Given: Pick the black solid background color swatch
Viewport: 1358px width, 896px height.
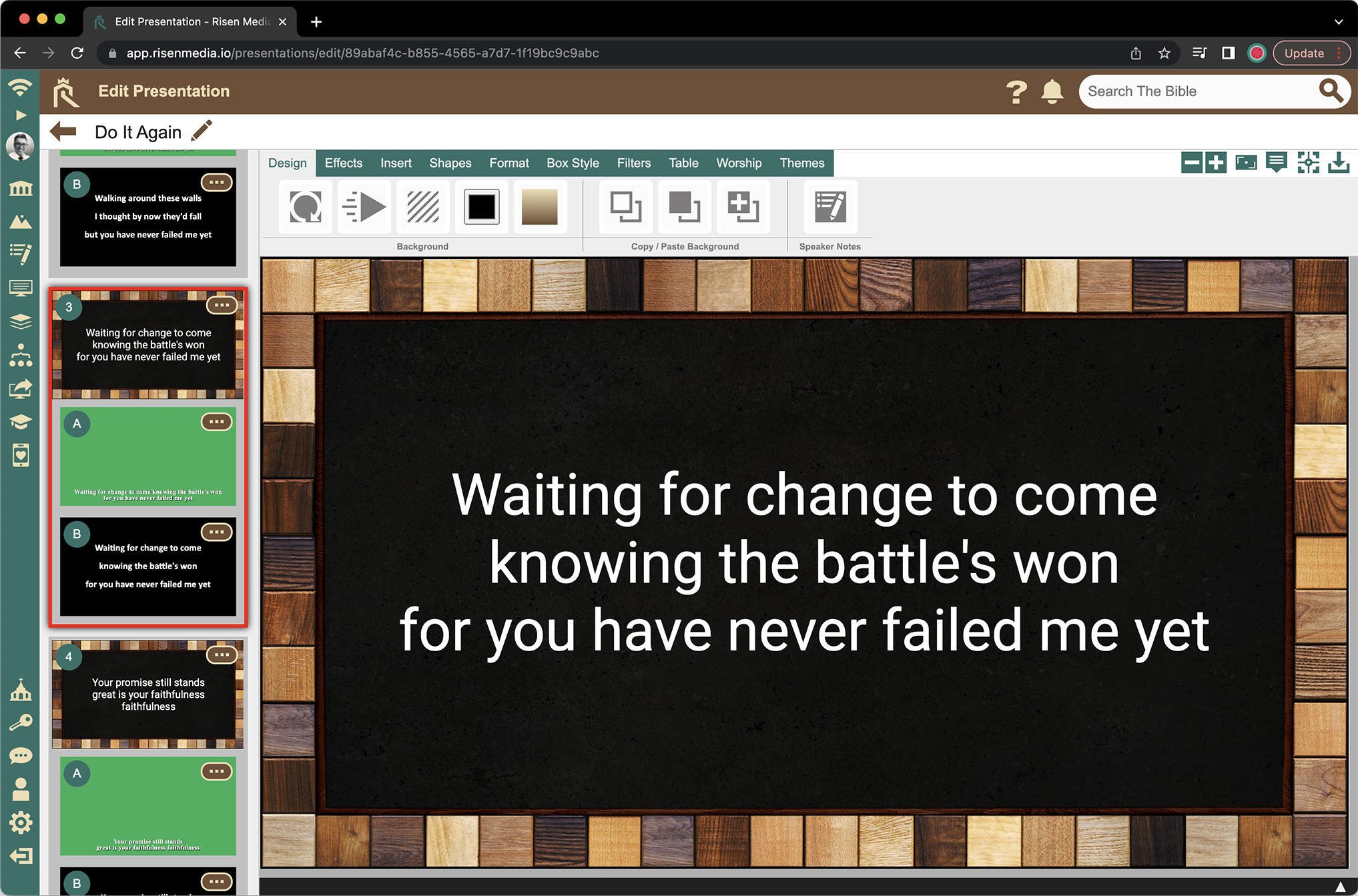Looking at the screenshot, I should point(482,207).
